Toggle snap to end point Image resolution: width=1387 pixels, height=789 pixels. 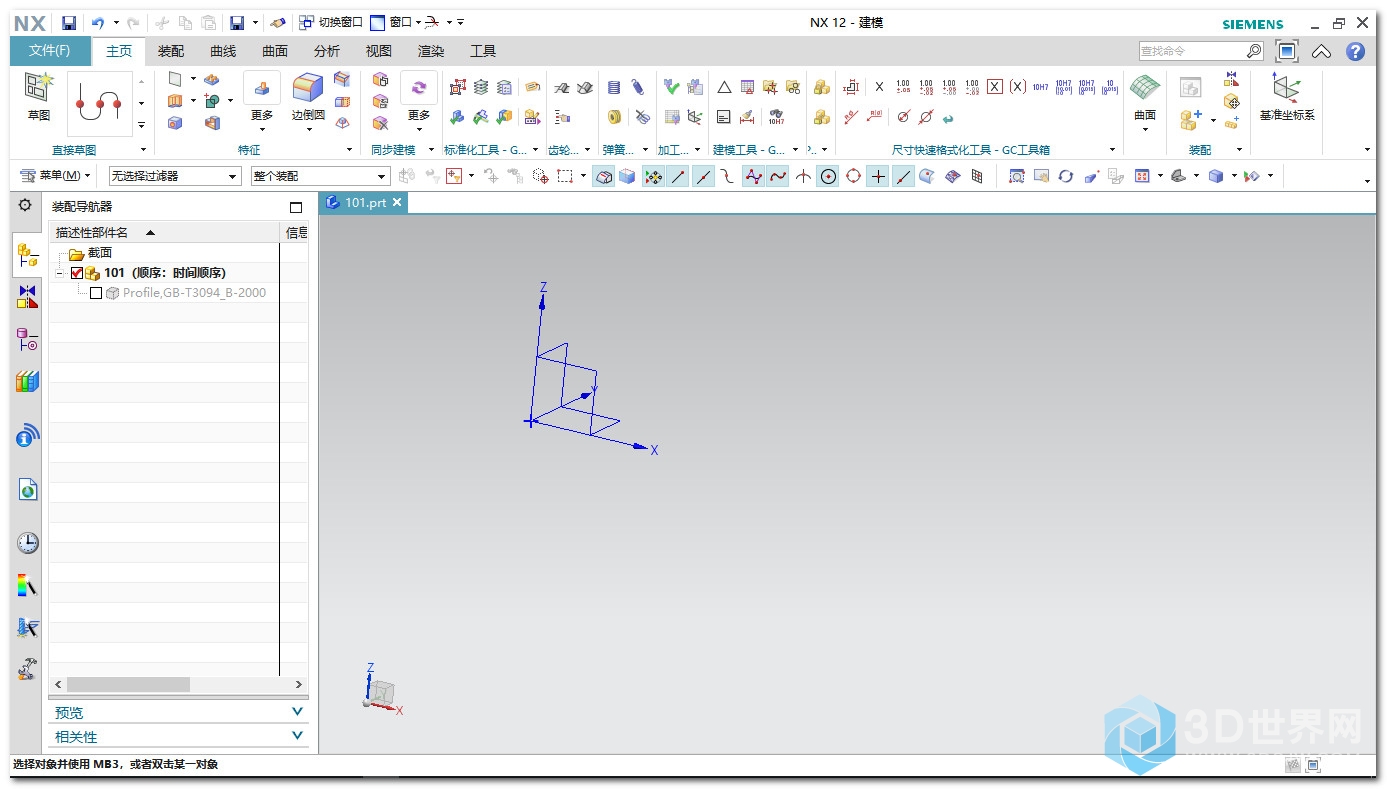click(x=679, y=176)
